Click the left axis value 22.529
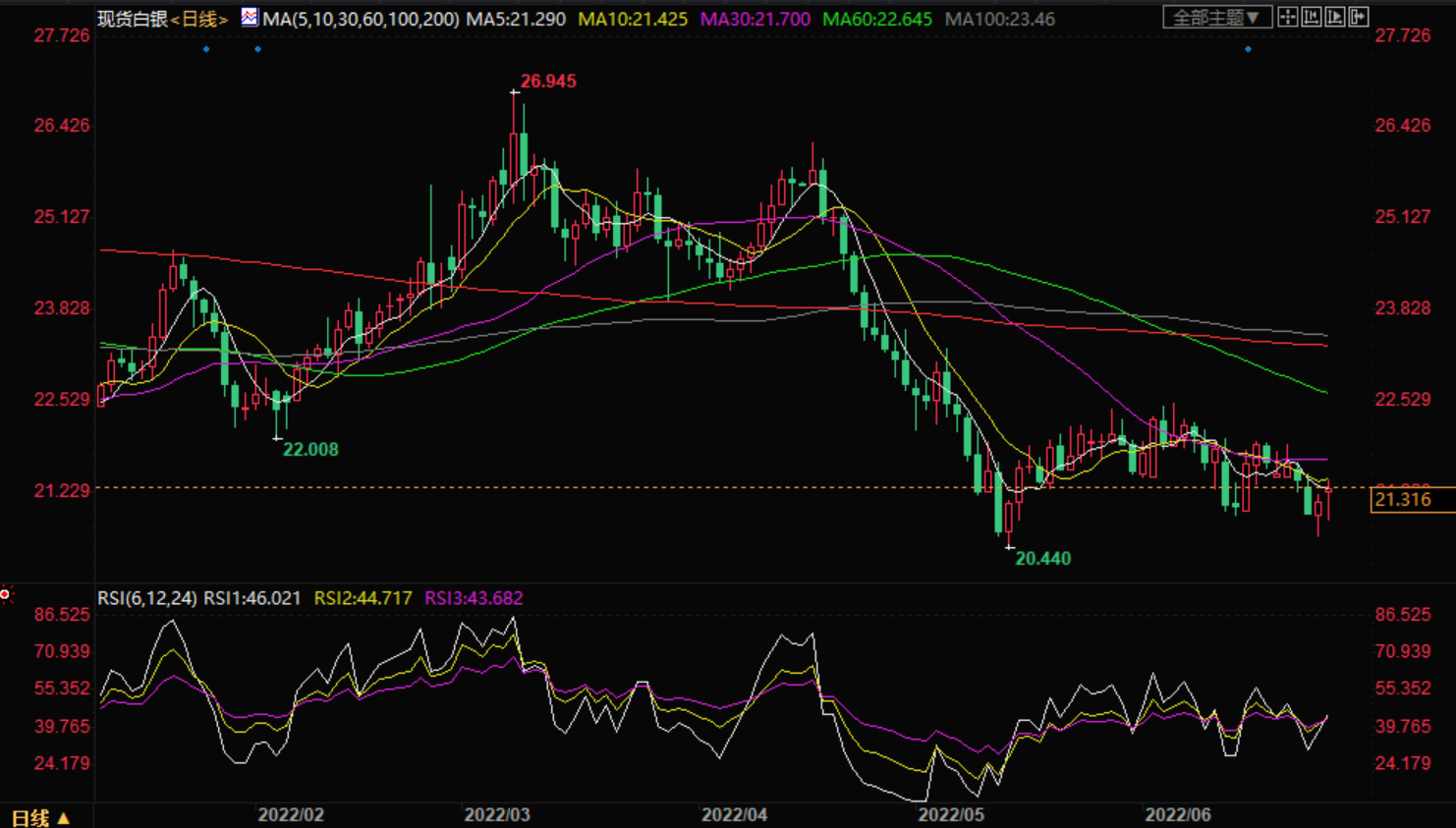This screenshot has width=1456, height=828. [62, 400]
